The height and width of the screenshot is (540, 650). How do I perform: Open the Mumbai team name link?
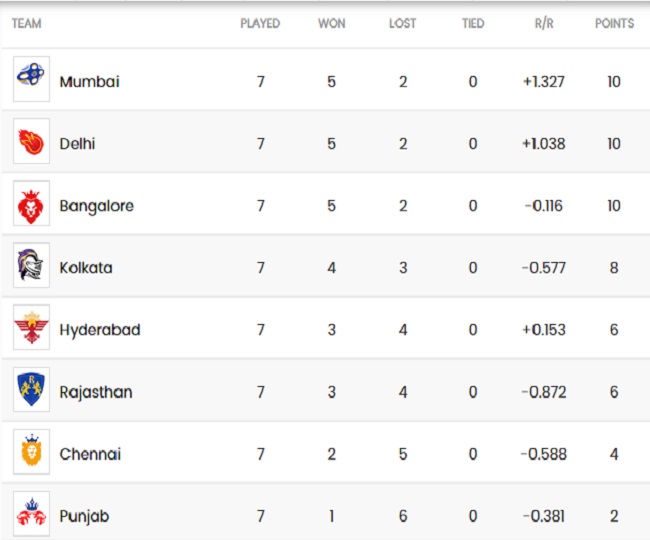pyautogui.click(x=90, y=82)
